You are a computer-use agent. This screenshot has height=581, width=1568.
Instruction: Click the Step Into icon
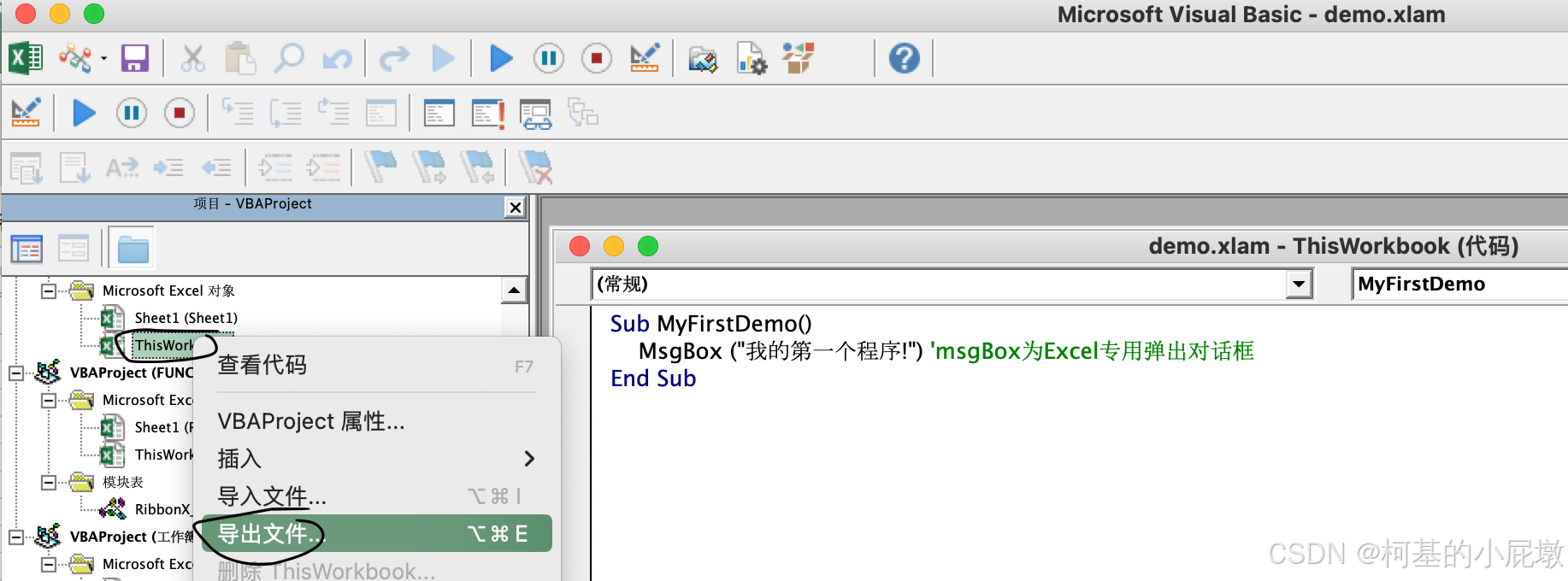[238, 113]
